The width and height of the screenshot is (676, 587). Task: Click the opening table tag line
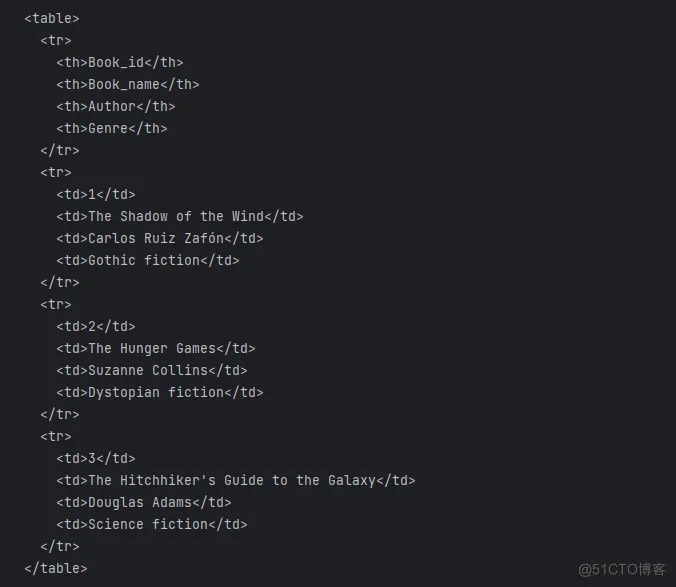click(x=51, y=18)
